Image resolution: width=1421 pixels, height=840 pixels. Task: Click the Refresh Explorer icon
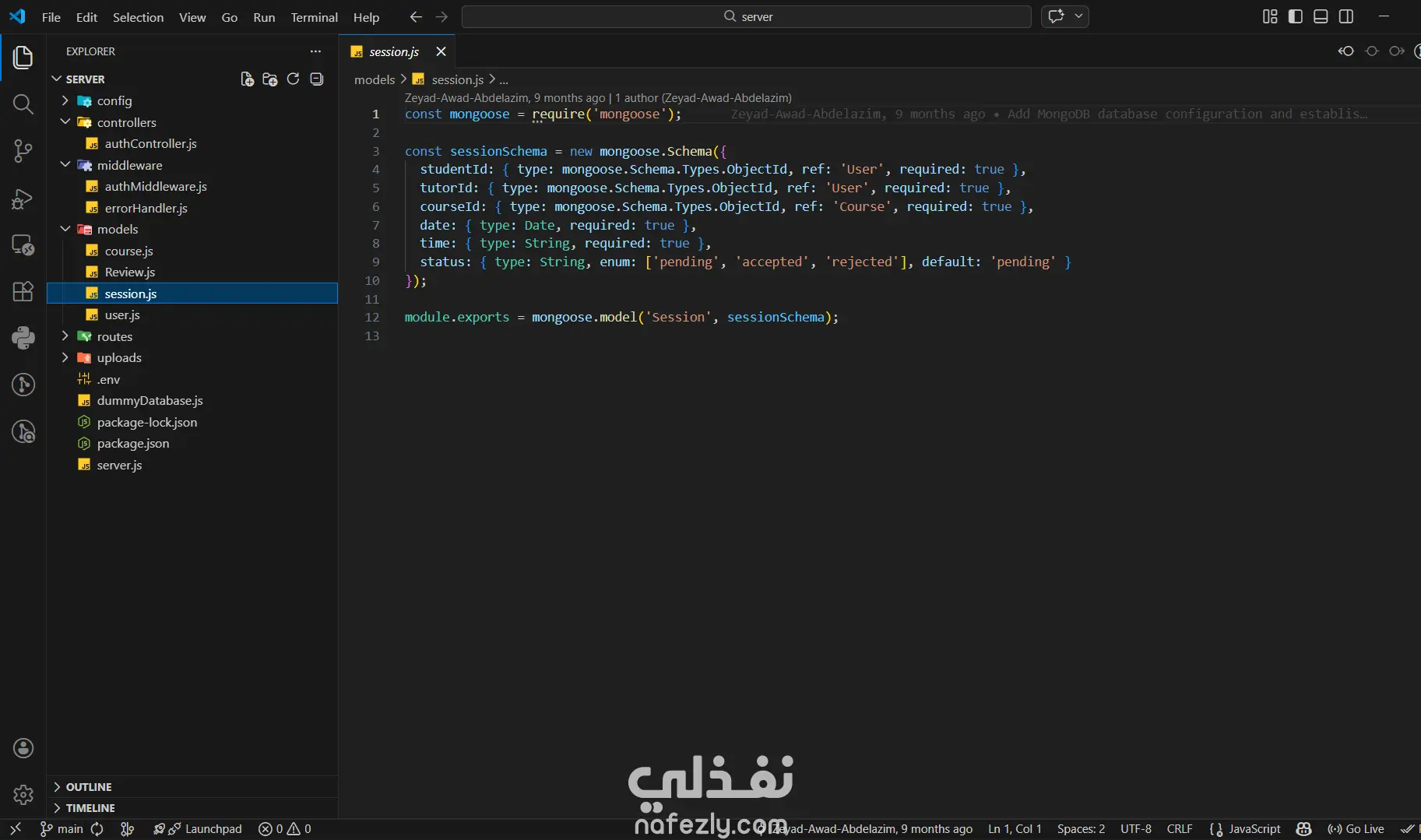[293, 79]
